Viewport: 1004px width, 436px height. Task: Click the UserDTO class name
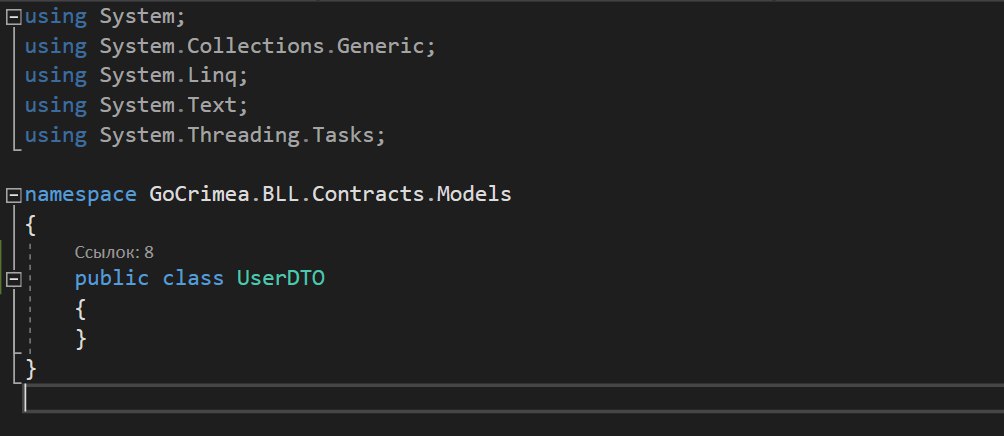tap(280, 279)
